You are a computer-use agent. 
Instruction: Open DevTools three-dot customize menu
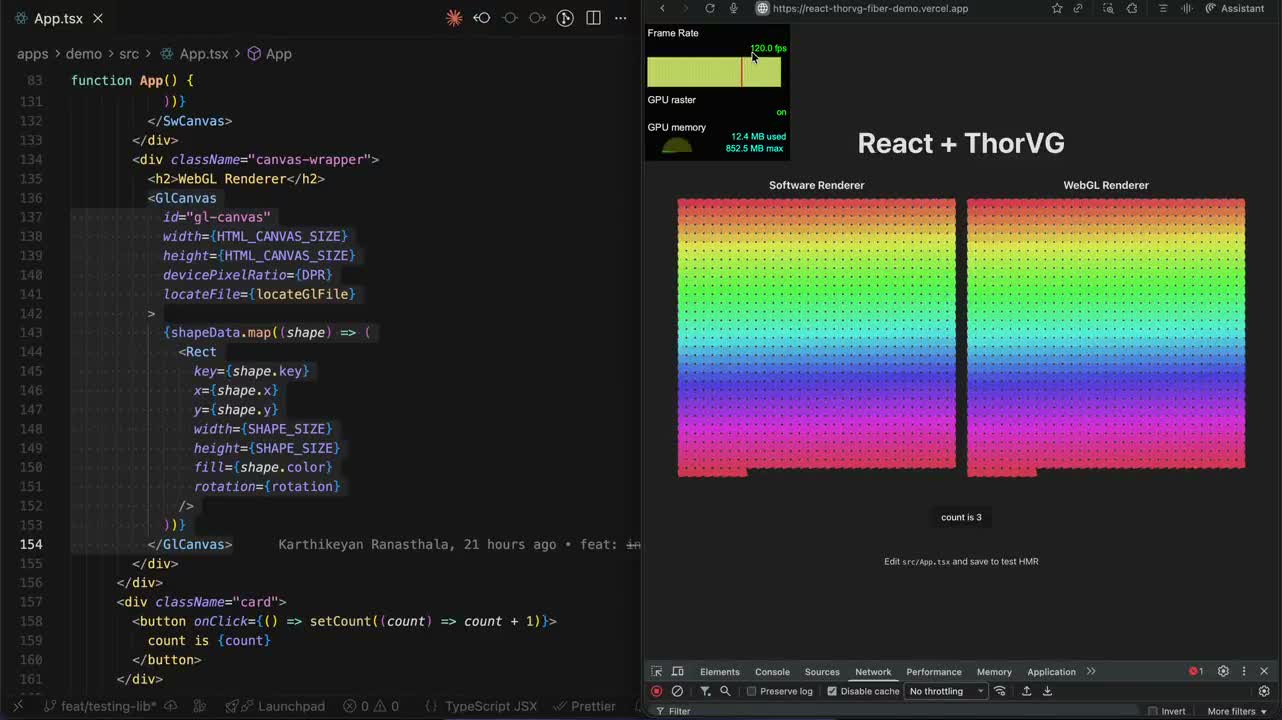click(x=1244, y=672)
